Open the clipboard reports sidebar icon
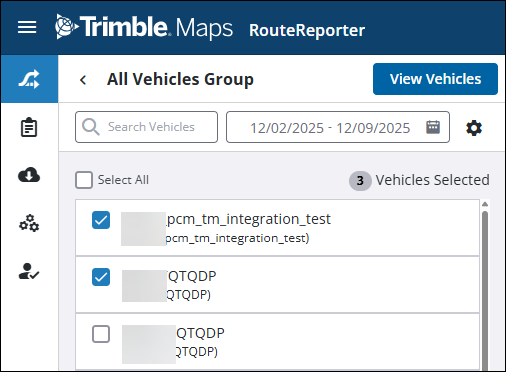506x372 pixels. point(29,127)
